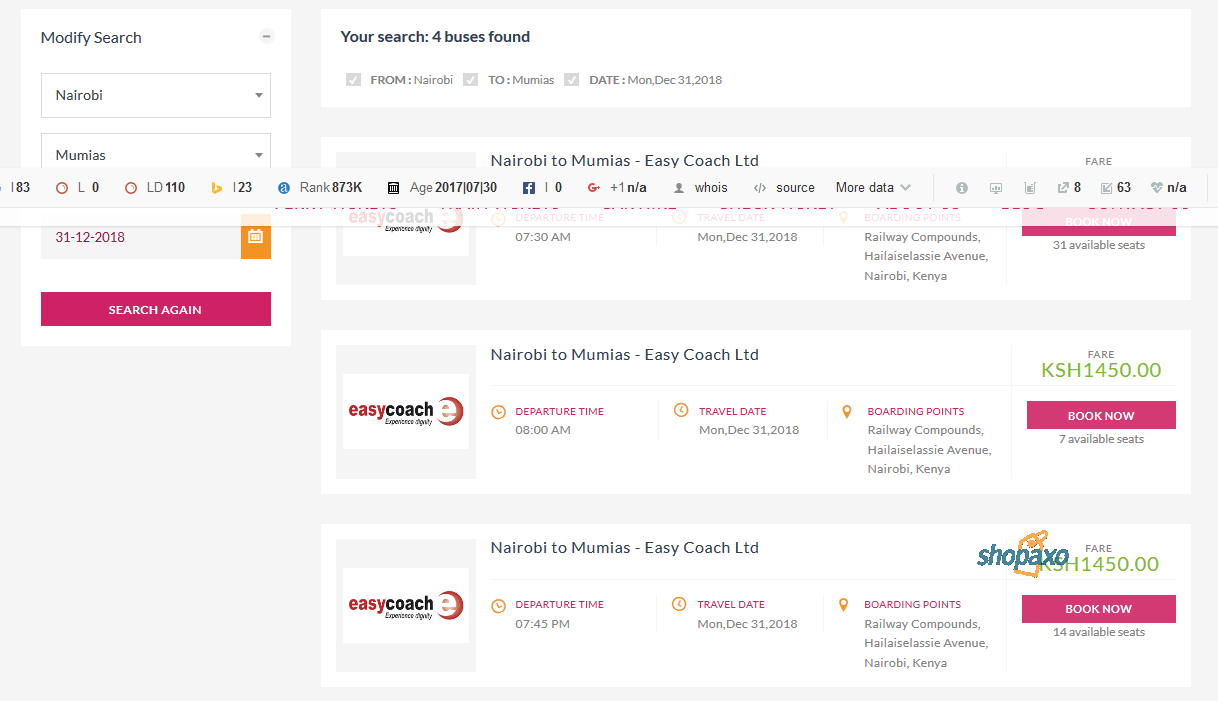Collapse the Modify Search panel
Viewport: 1218px width, 701px height.
click(x=266, y=35)
